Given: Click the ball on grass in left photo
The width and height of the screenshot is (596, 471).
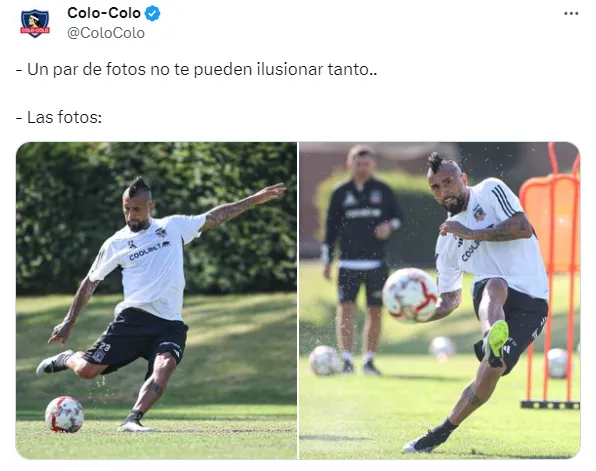Looking at the screenshot, I should (65, 414).
